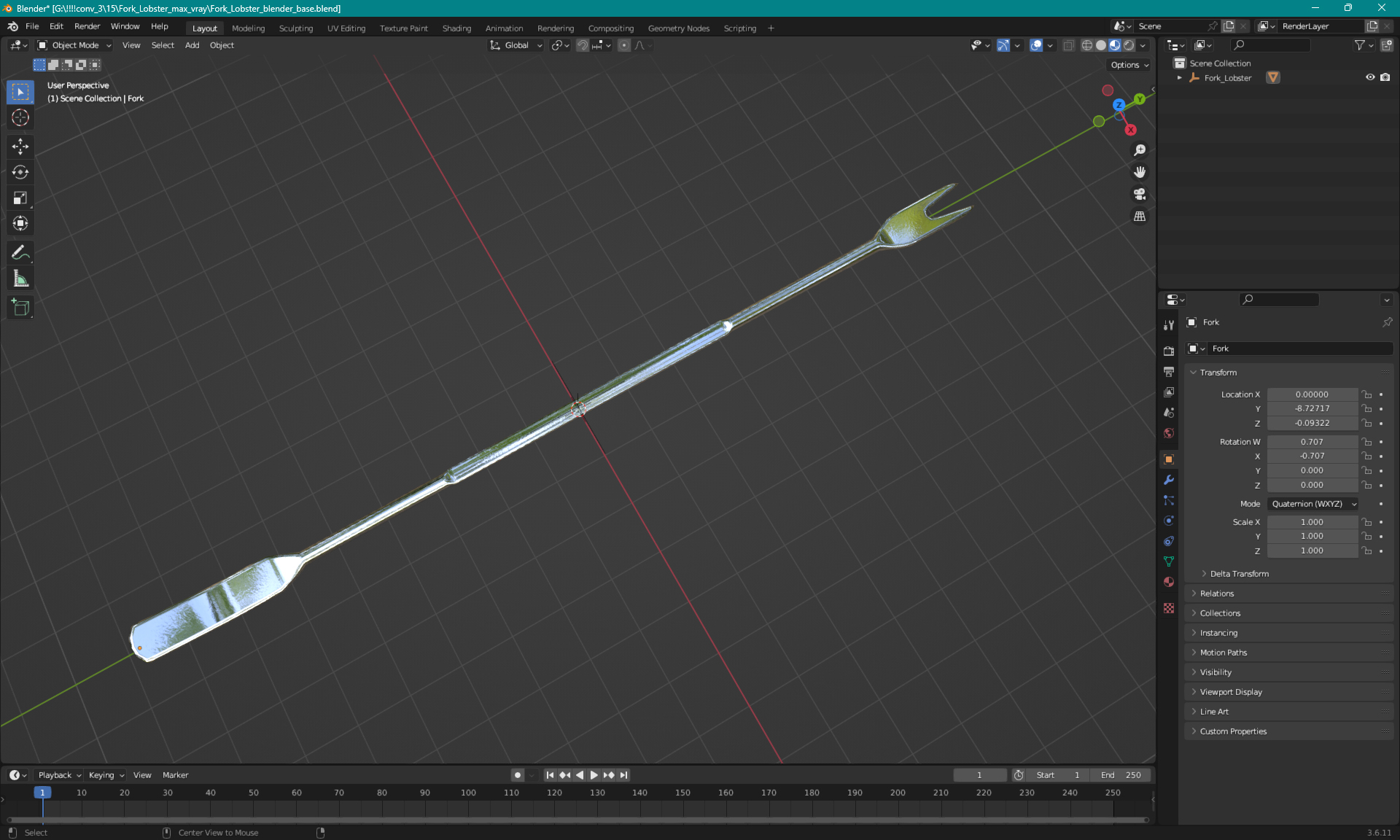Image resolution: width=1400 pixels, height=840 pixels.
Task: Open the World properties tab
Action: click(1169, 433)
